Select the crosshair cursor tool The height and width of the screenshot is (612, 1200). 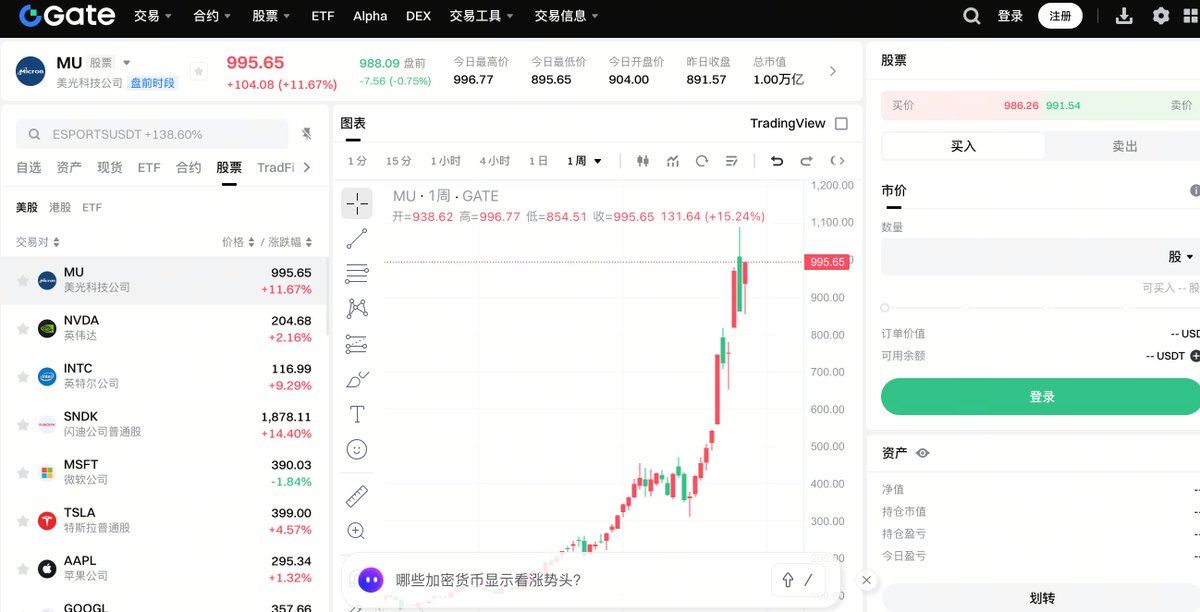pyautogui.click(x=357, y=204)
